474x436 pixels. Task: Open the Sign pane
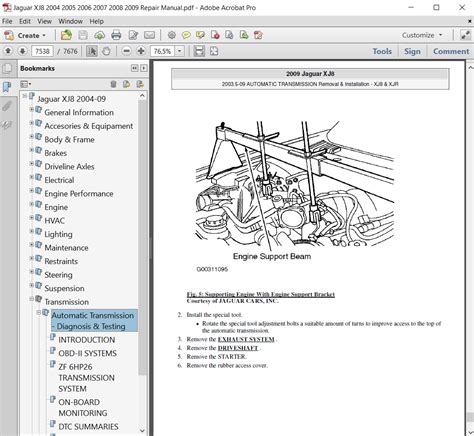412,51
